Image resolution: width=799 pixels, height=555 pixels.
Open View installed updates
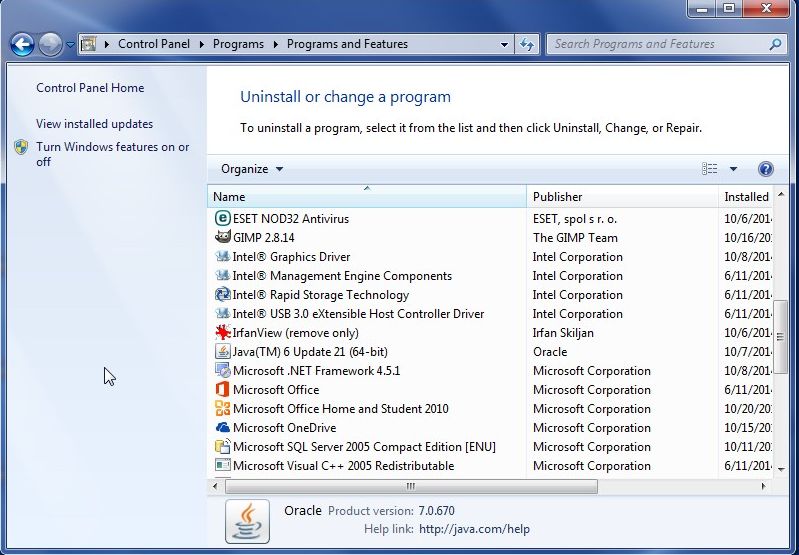[94, 124]
